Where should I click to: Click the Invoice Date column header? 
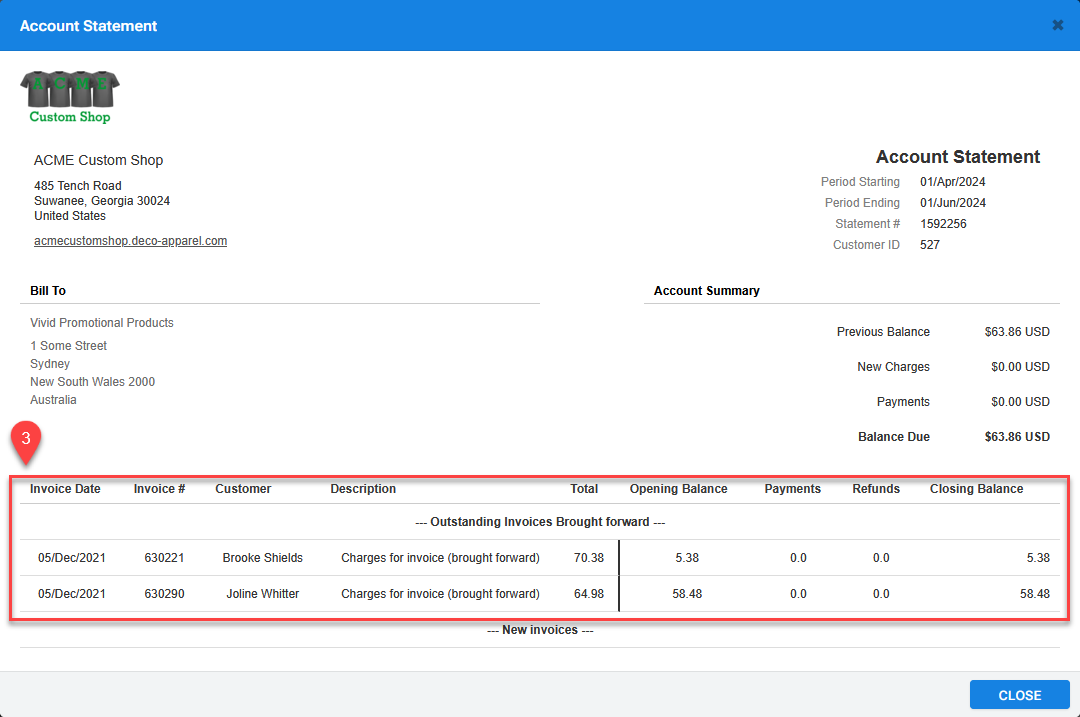(x=65, y=489)
